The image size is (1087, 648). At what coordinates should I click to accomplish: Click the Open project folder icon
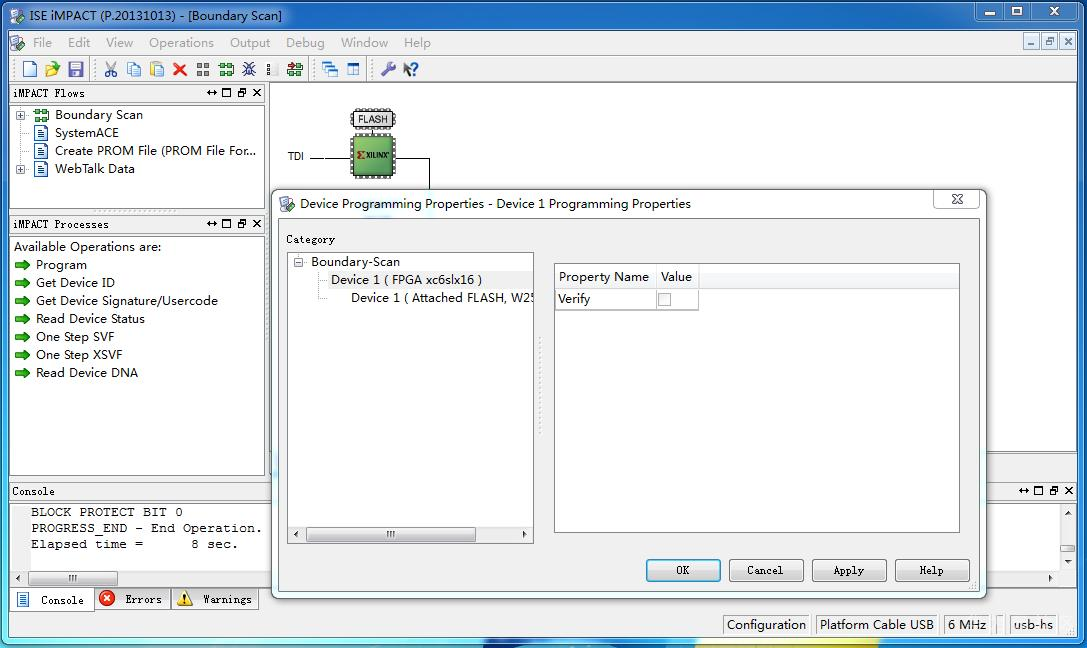click(53, 69)
